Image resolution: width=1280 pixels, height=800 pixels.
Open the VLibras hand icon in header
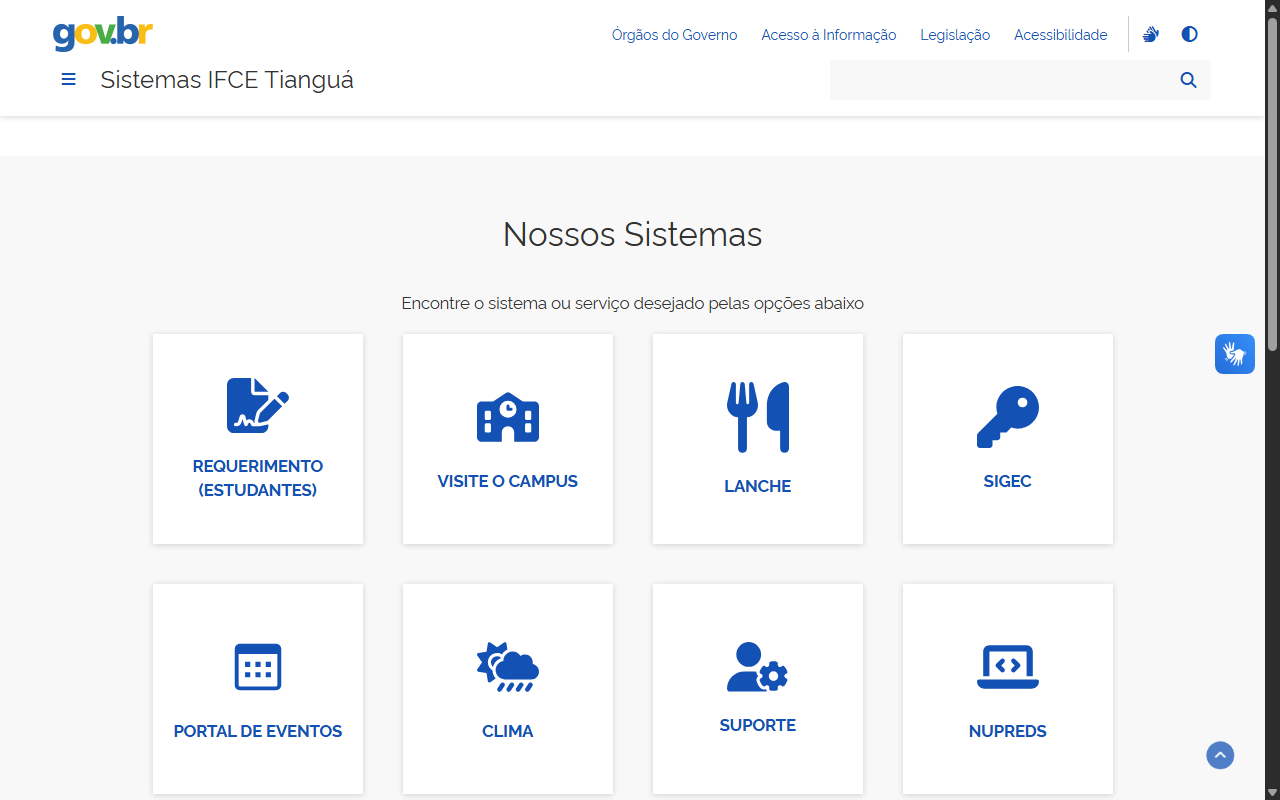click(1151, 34)
